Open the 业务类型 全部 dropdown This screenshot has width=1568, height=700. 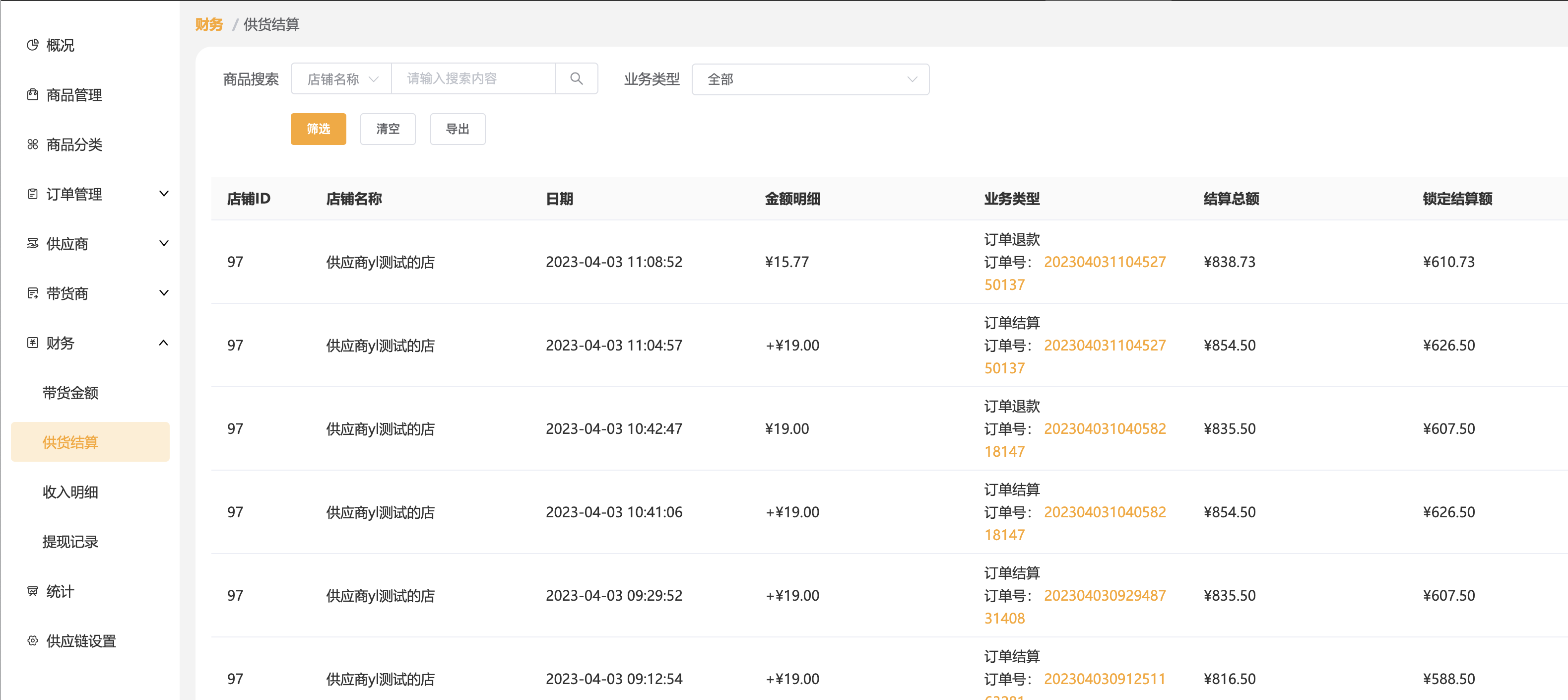click(810, 79)
